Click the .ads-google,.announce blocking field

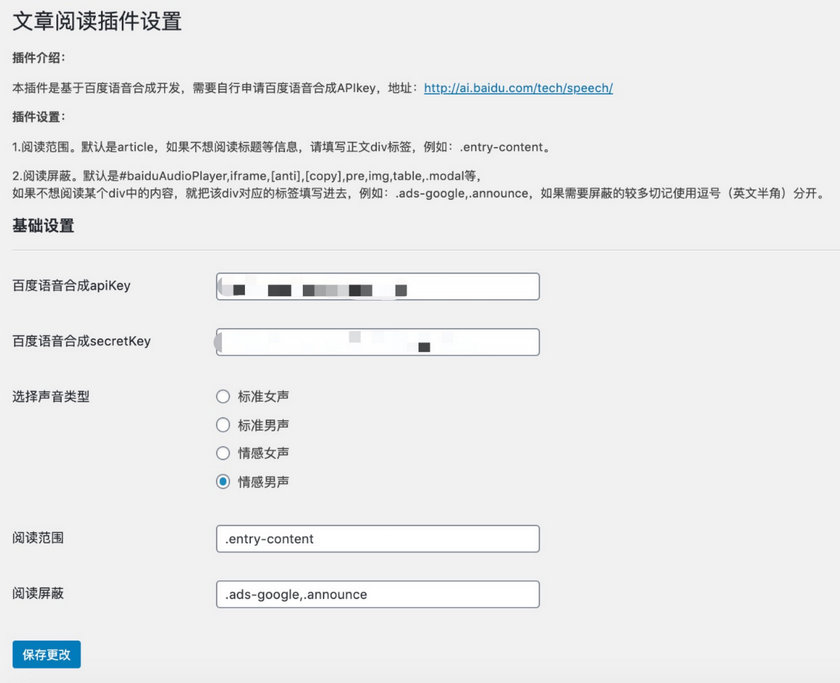pos(377,594)
